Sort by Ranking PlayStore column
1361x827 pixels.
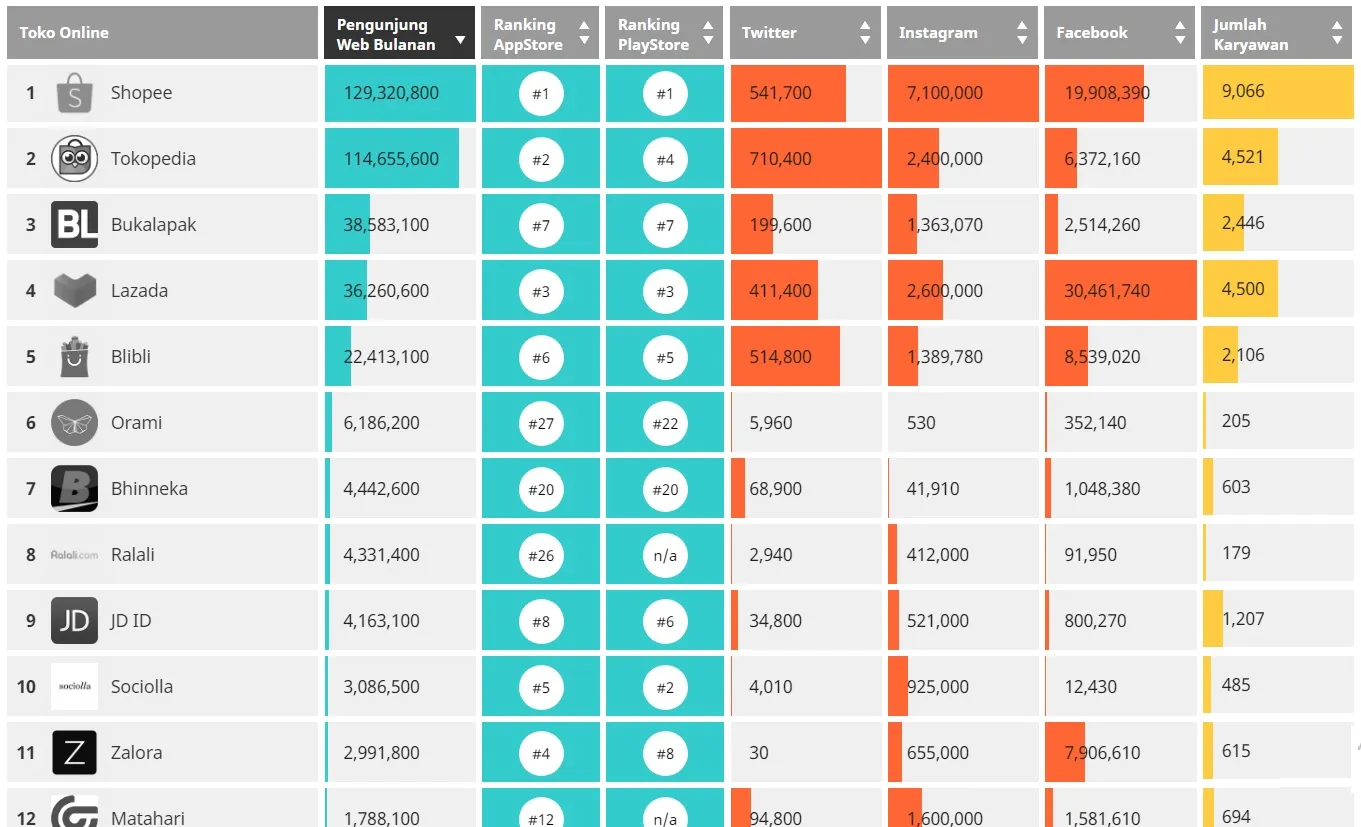pyautogui.click(x=664, y=34)
